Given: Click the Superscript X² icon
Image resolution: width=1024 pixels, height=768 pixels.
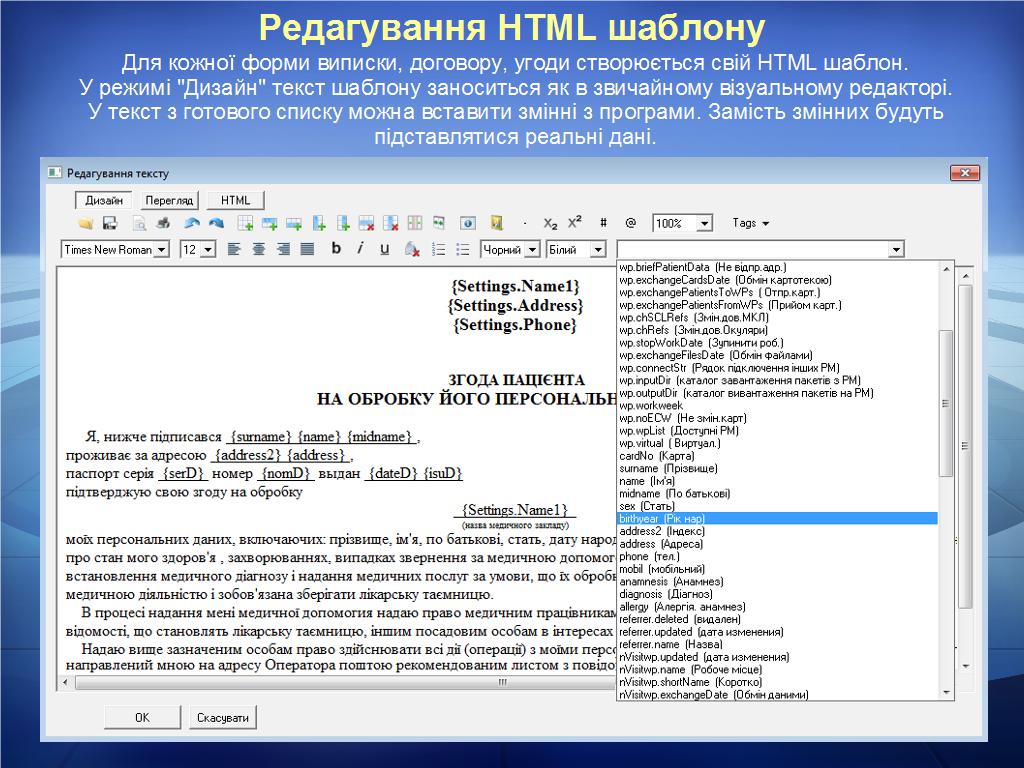Looking at the screenshot, I should click(575, 223).
